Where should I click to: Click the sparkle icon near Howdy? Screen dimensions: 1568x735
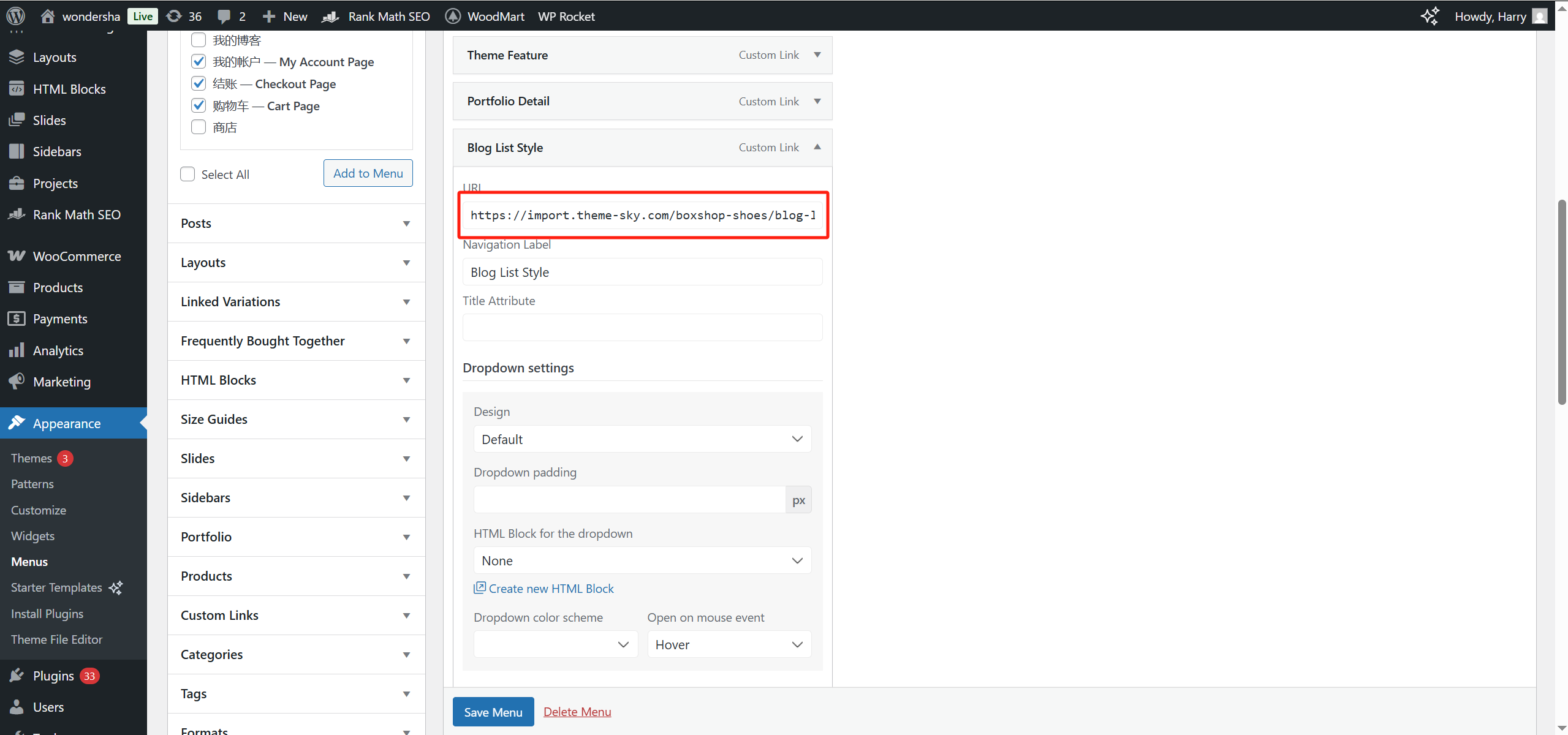pos(1429,16)
